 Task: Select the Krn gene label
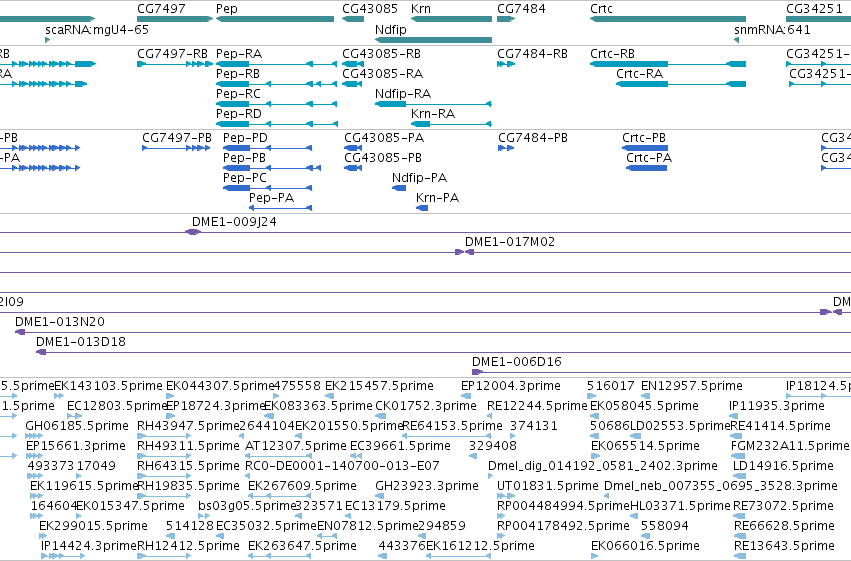421,9
